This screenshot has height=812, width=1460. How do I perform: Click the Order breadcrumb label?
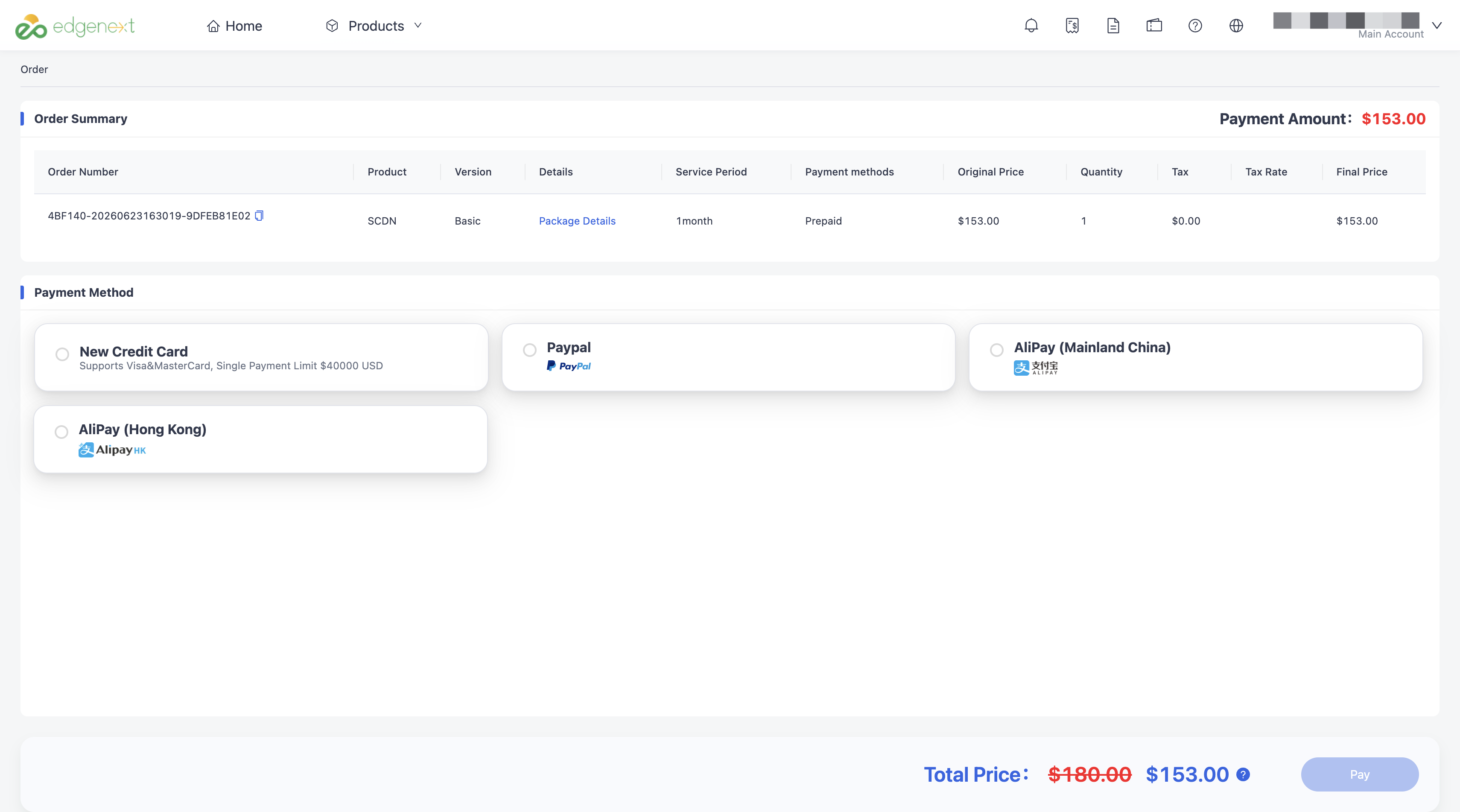(x=34, y=69)
